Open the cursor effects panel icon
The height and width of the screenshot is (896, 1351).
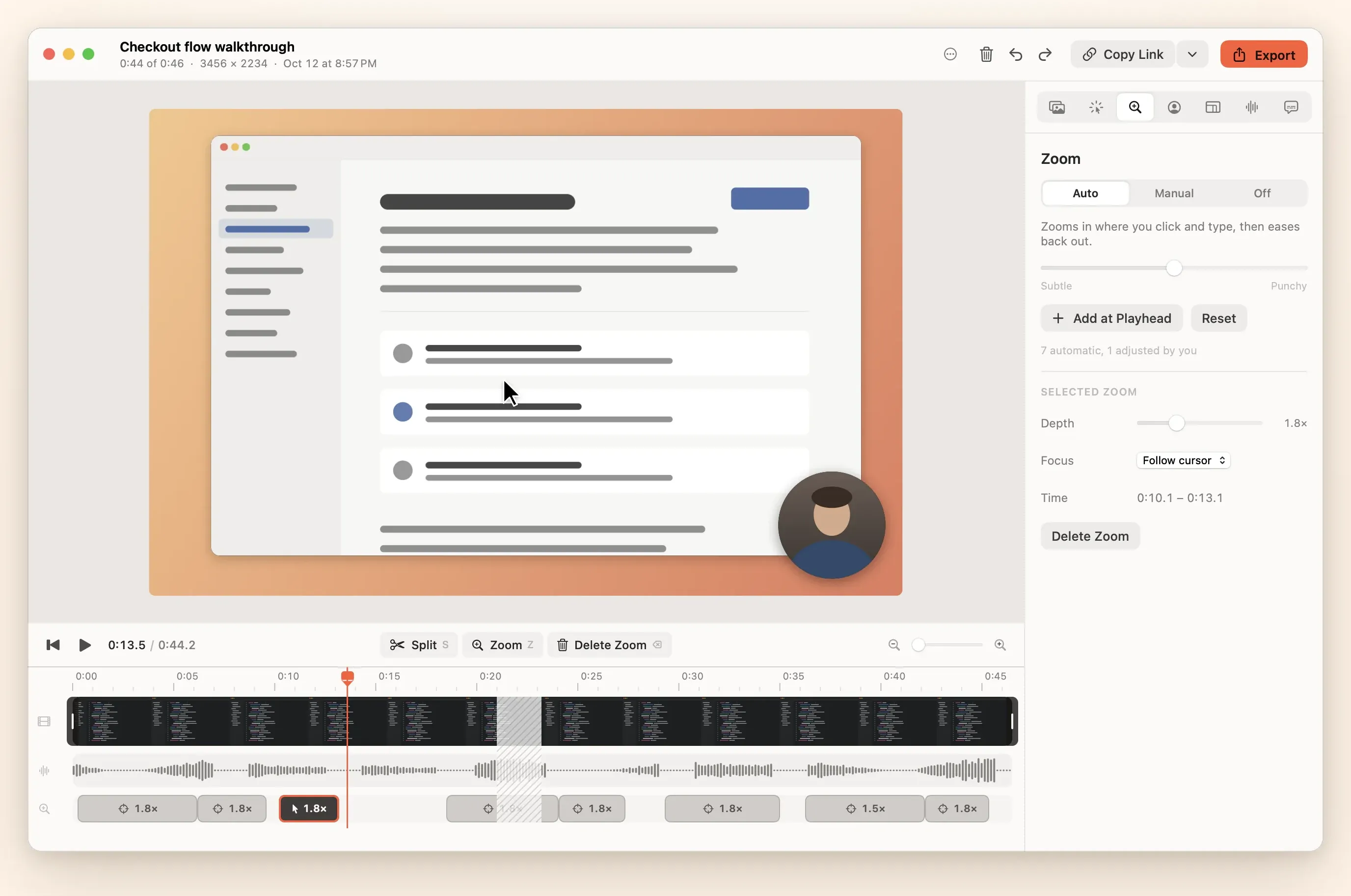(x=1095, y=107)
